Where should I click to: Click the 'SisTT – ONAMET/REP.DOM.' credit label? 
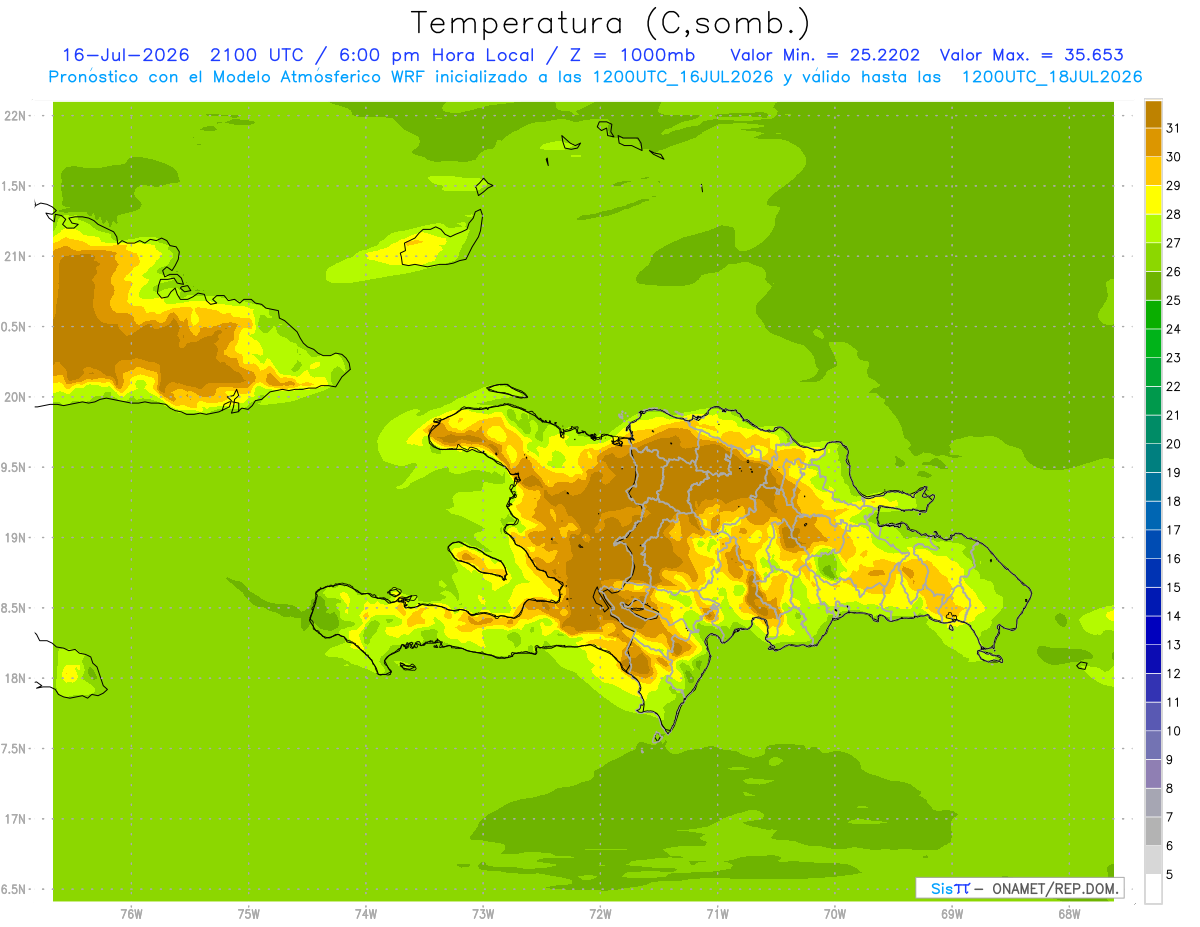point(1019,888)
